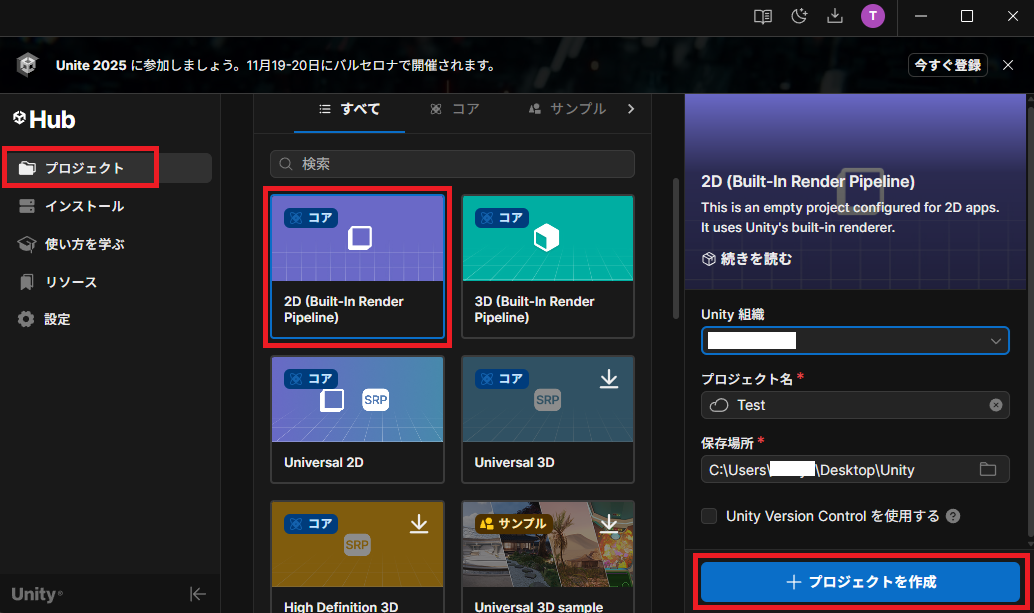
Task: Select the Universal 3D template card
Action: (548, 419)
